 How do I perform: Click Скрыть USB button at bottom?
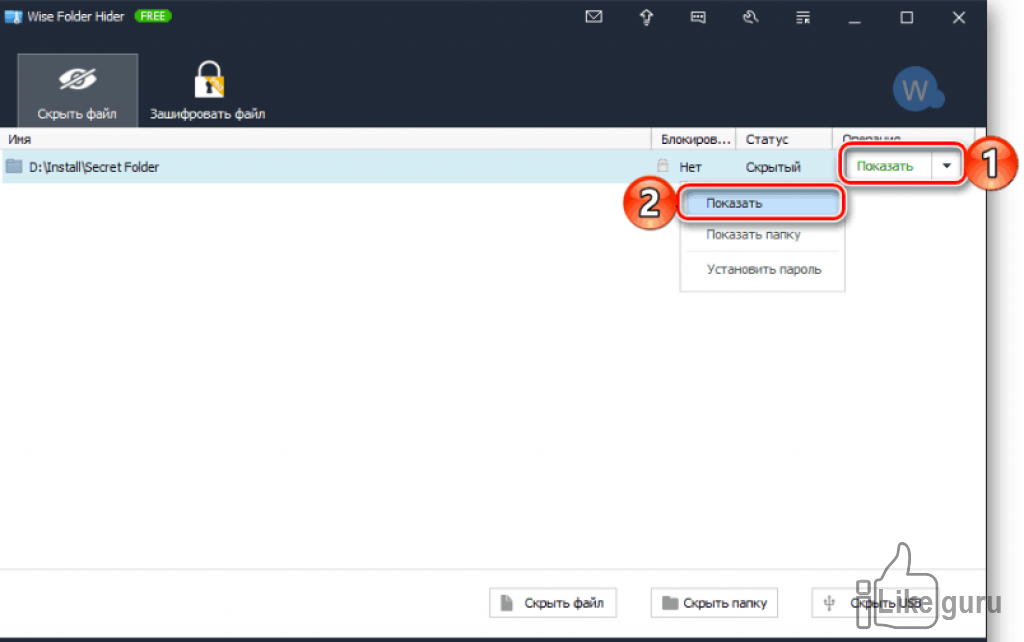(875, 602)
